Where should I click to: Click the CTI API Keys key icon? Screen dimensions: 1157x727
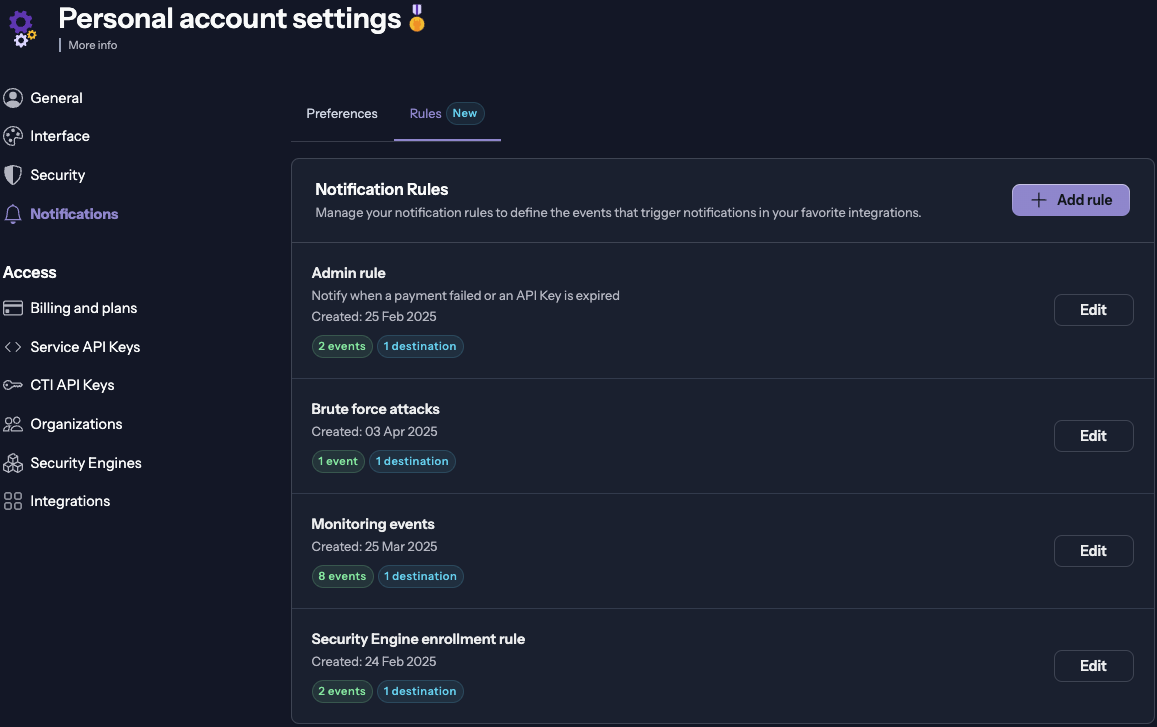coord(13,385)
